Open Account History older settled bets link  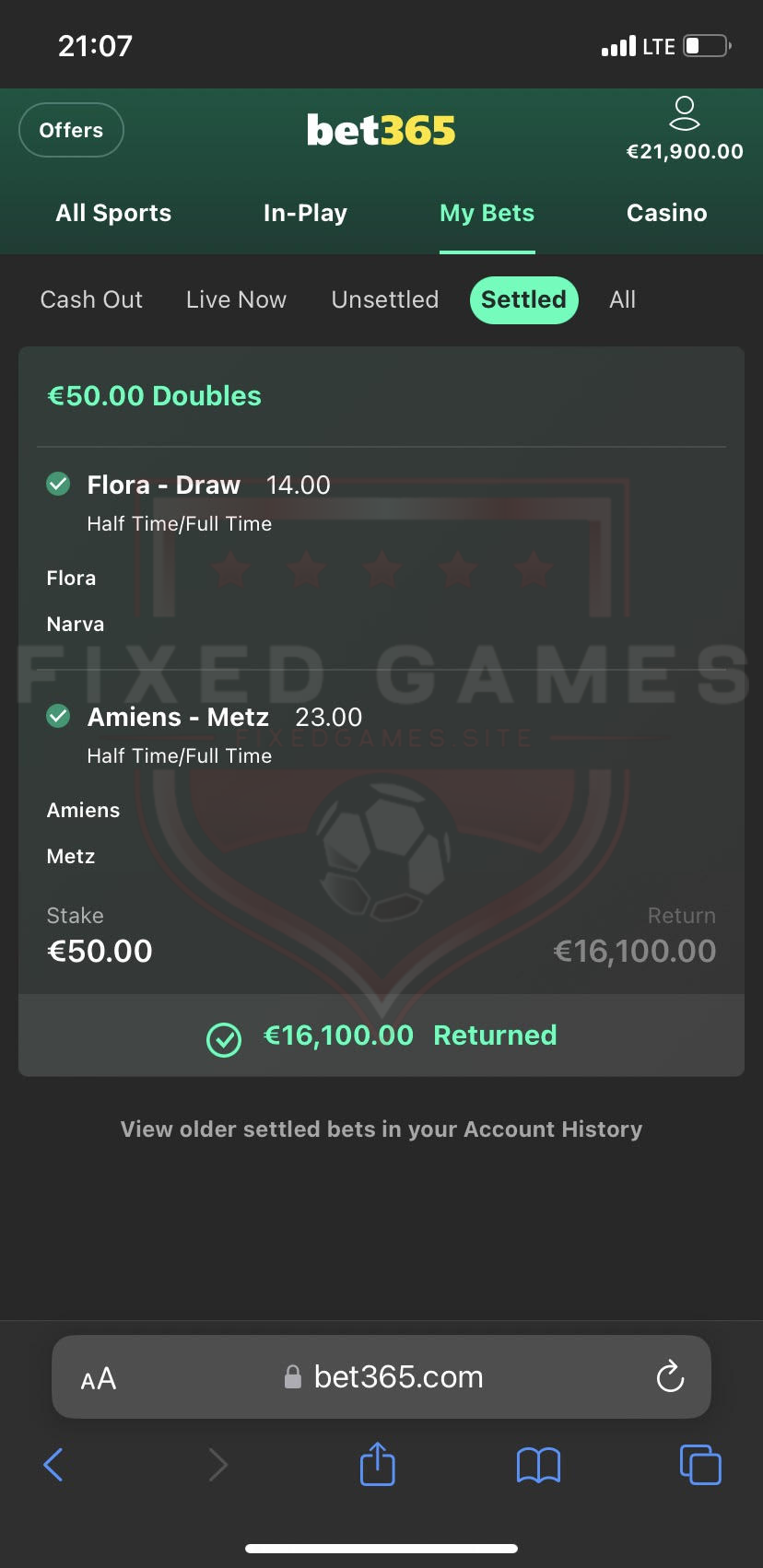click(x=381, y=1129)
